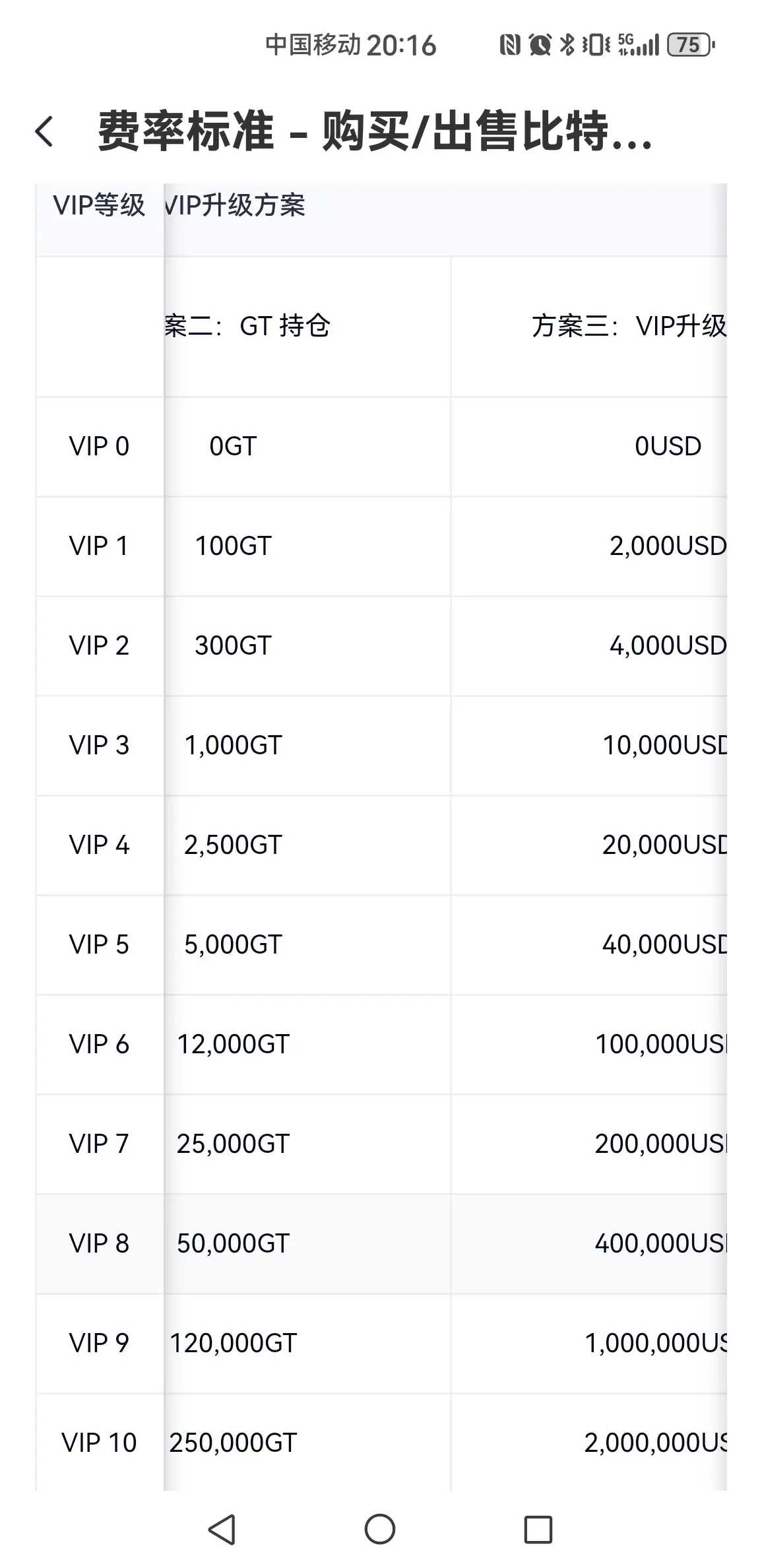
Task: Tap the battery indicator icon
Action: (x=691, y=45)
